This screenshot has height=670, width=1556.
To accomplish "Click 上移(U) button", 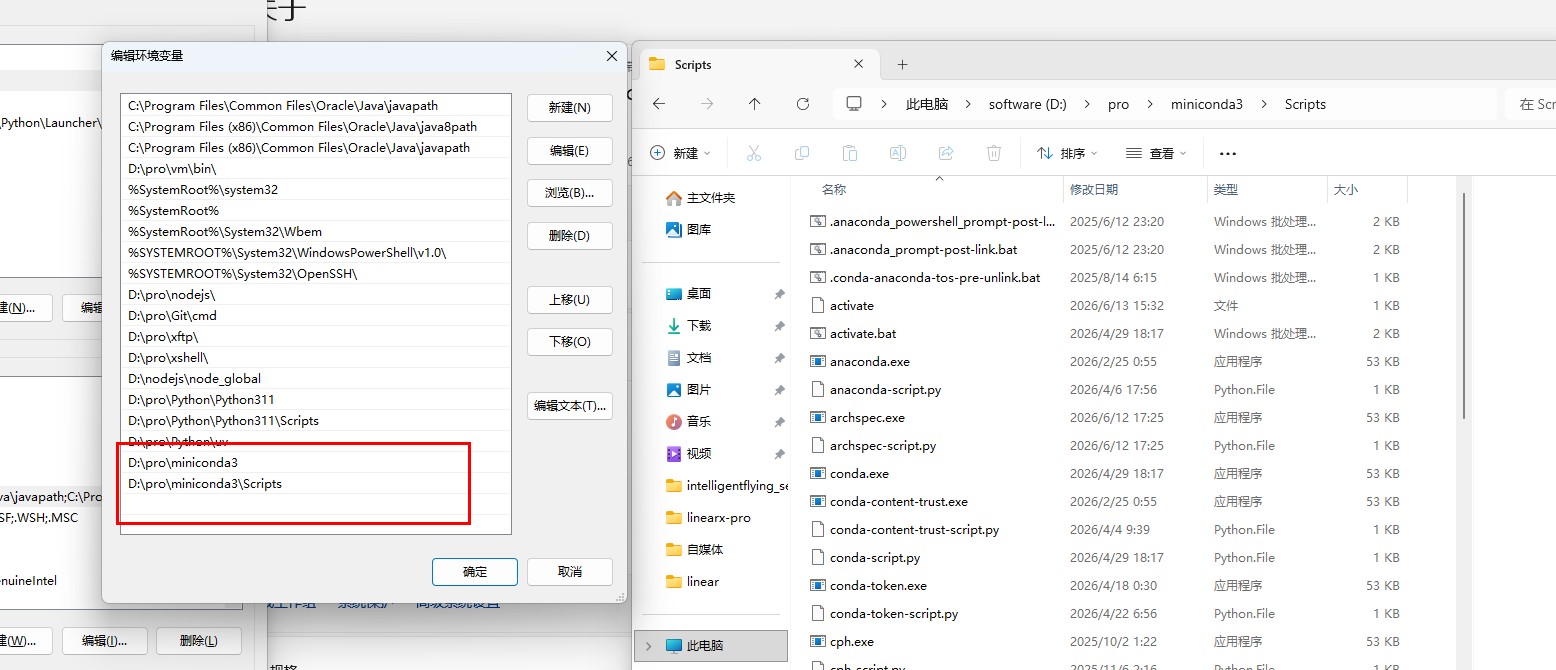I will click(x=569, y=300).
